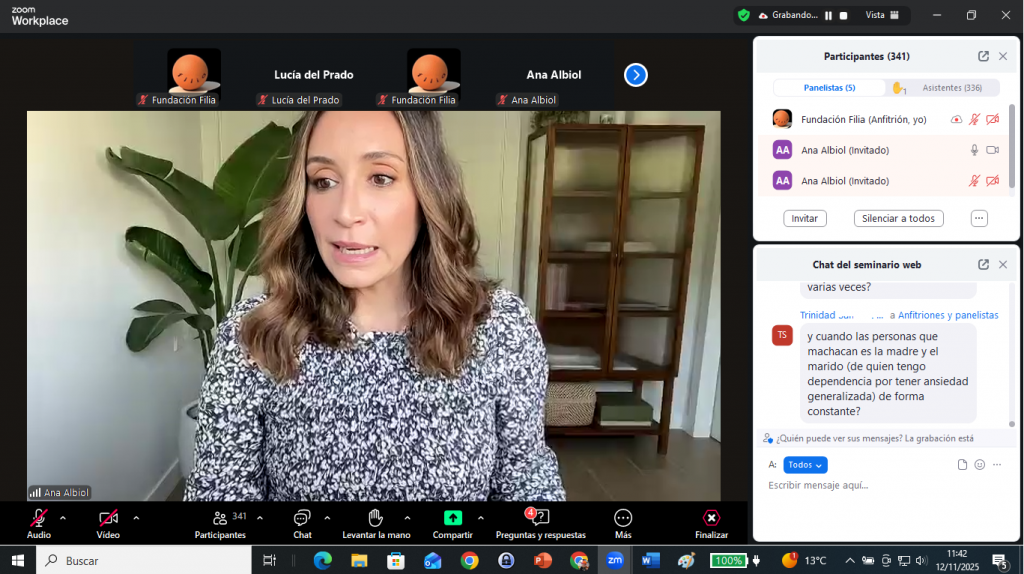Unmute the microphone with the Audio button
Screen dimensions: 1024x574
[39, 518]
